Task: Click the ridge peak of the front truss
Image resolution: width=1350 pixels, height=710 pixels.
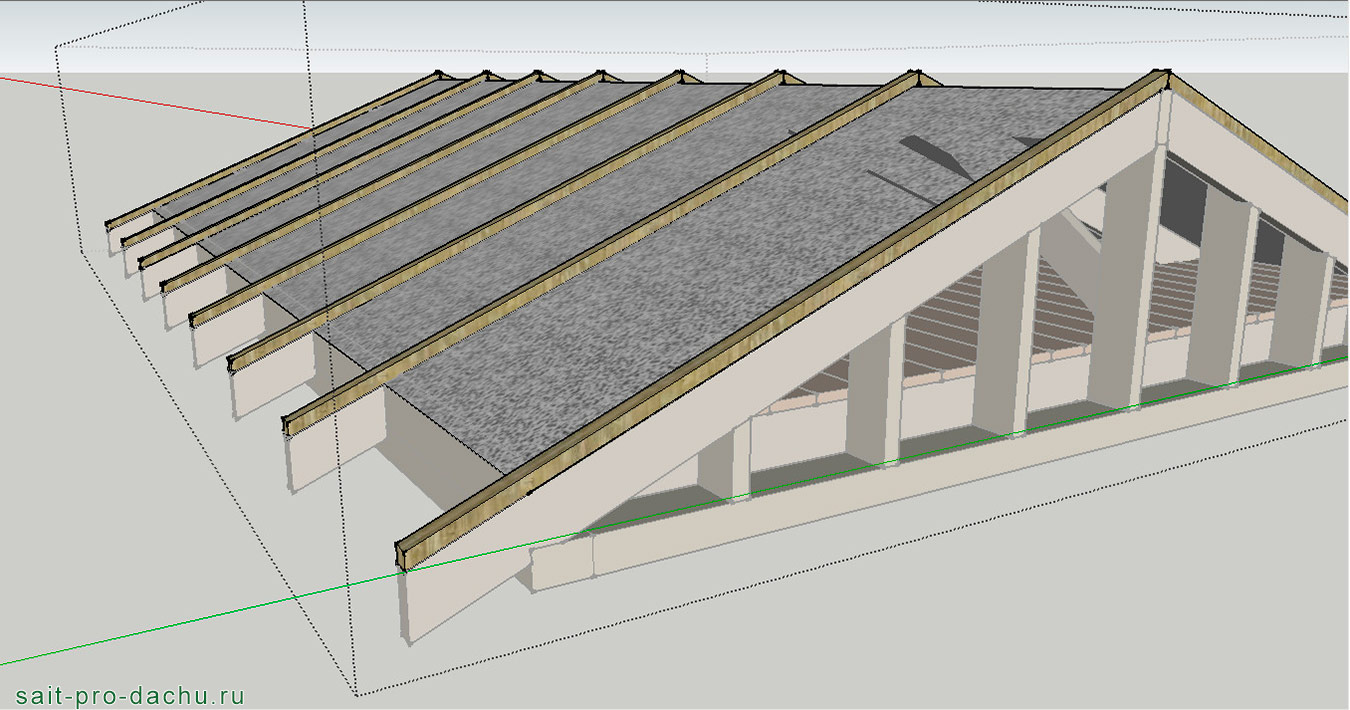Action: [x=1162, y=76]
